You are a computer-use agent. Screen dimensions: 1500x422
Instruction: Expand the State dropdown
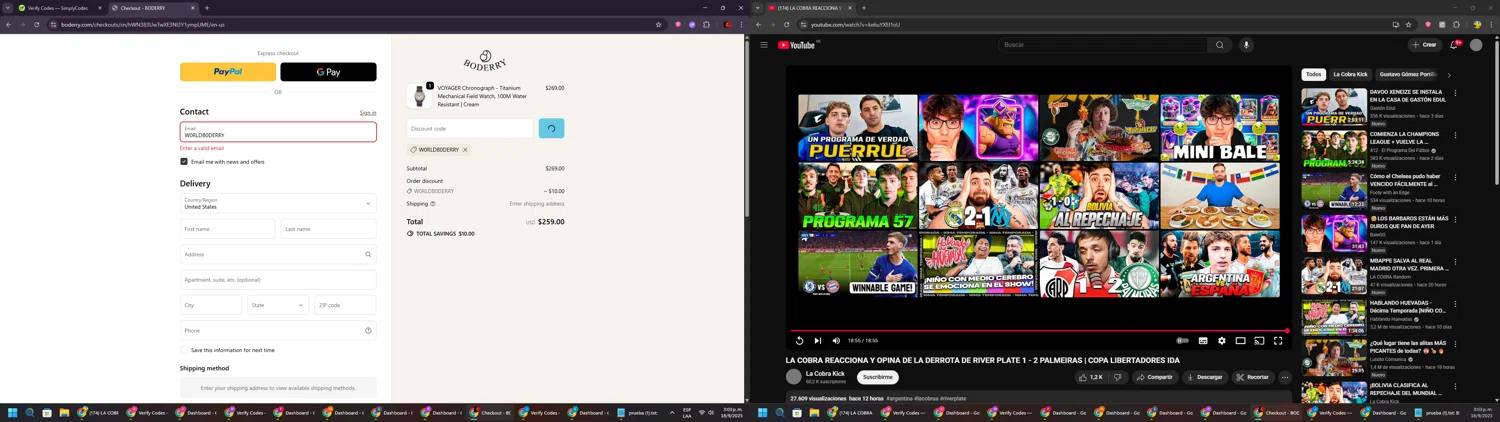[278, 305]
